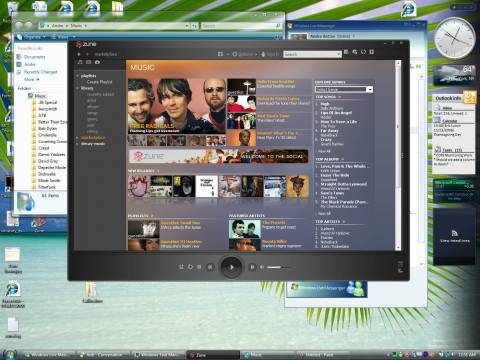480x360 pixels.
Task: Open options menu in Zune toolbar
Action: click(x=245, y=54)
